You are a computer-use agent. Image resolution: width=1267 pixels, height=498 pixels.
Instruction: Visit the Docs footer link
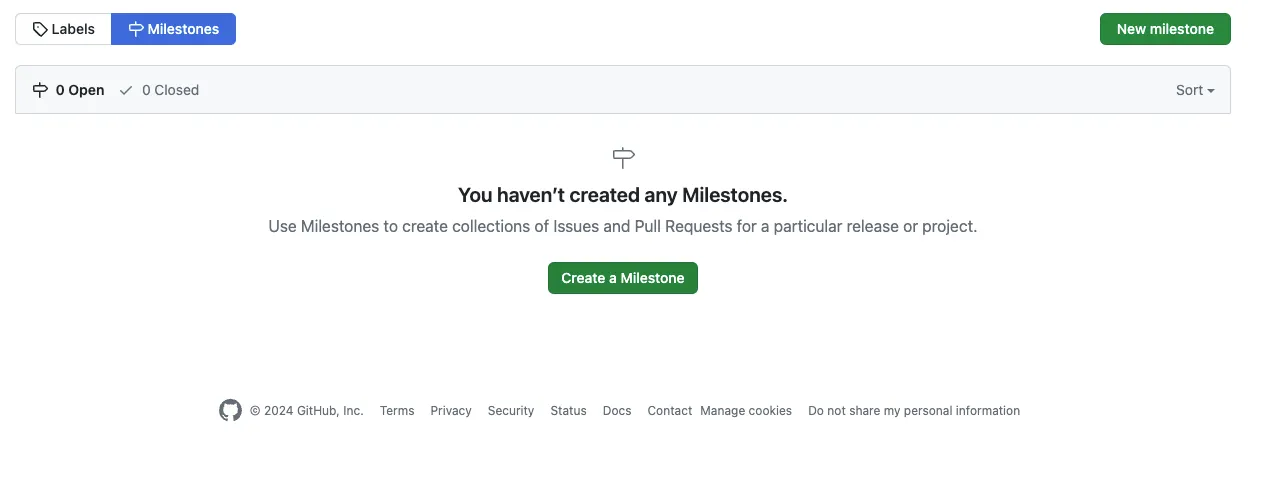click(x=617, y=411)
